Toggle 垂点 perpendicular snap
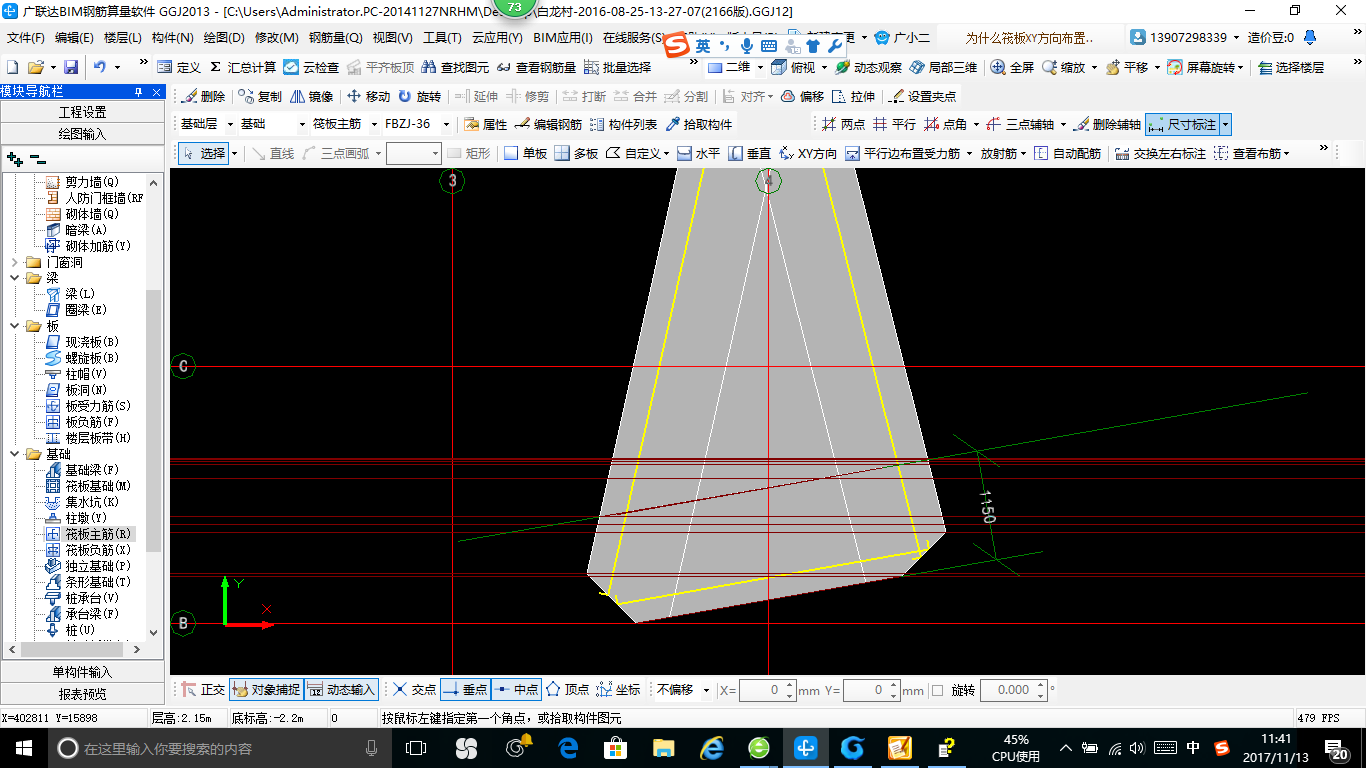The width and height of the screenshot is (1366, 768). [465, 690]
